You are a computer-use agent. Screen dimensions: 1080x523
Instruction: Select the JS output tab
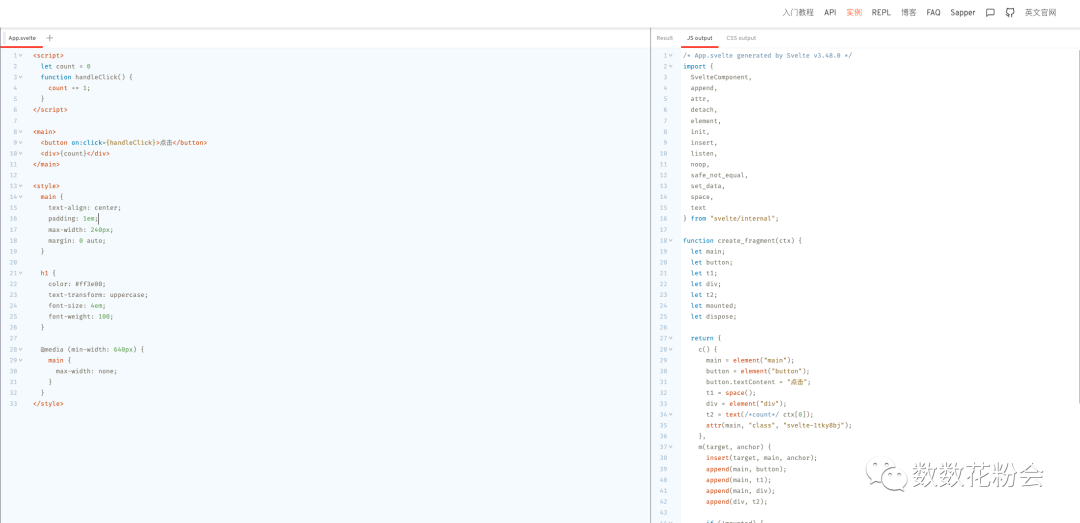click(x=700, y=38)
